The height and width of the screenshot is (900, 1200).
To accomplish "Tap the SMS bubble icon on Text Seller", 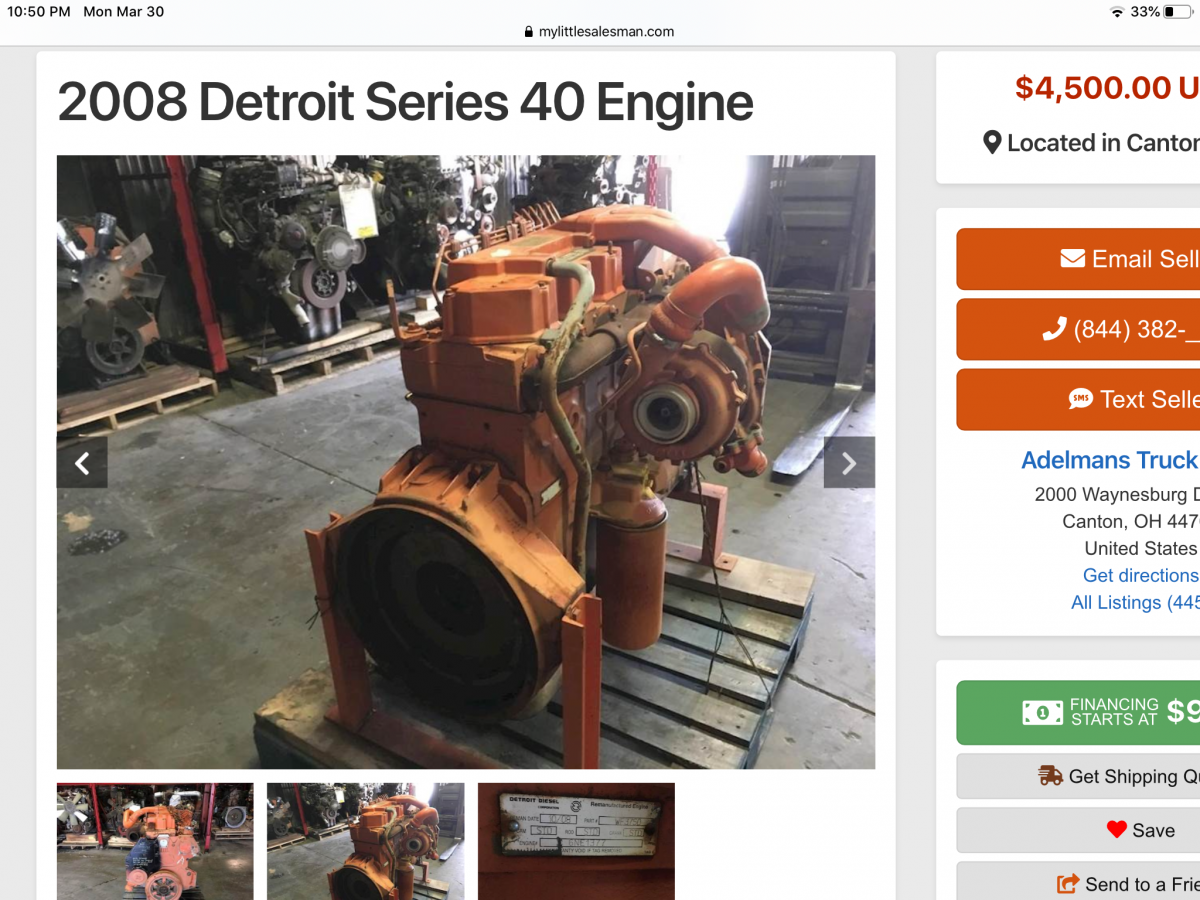I will point(1080,399).
